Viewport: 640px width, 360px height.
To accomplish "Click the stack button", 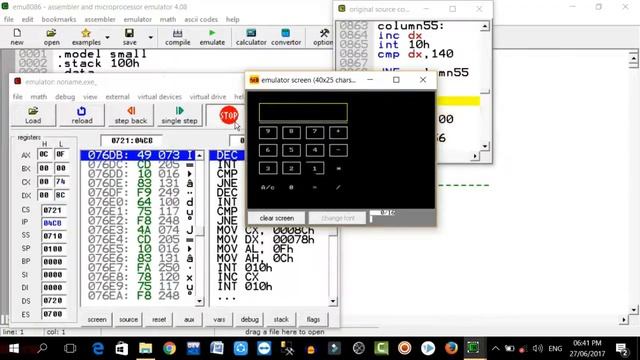I will 281,320.
